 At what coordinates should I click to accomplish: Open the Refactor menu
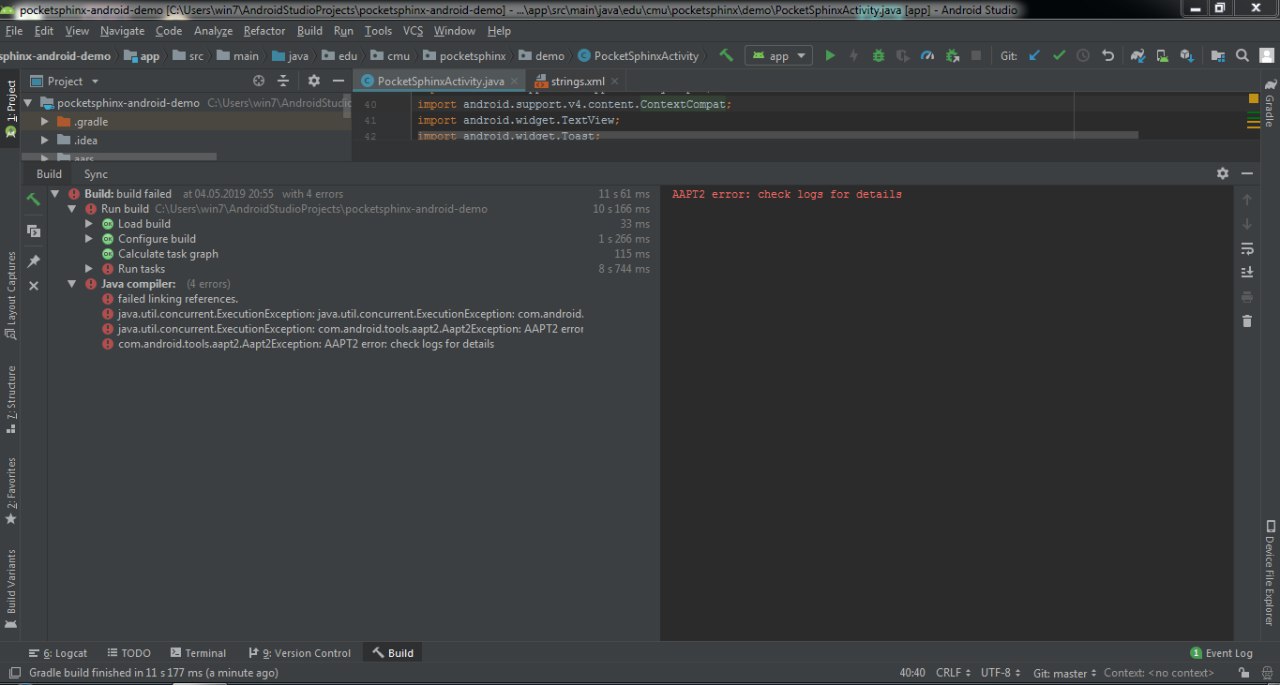pyautogui.click(x=264, y=31)
